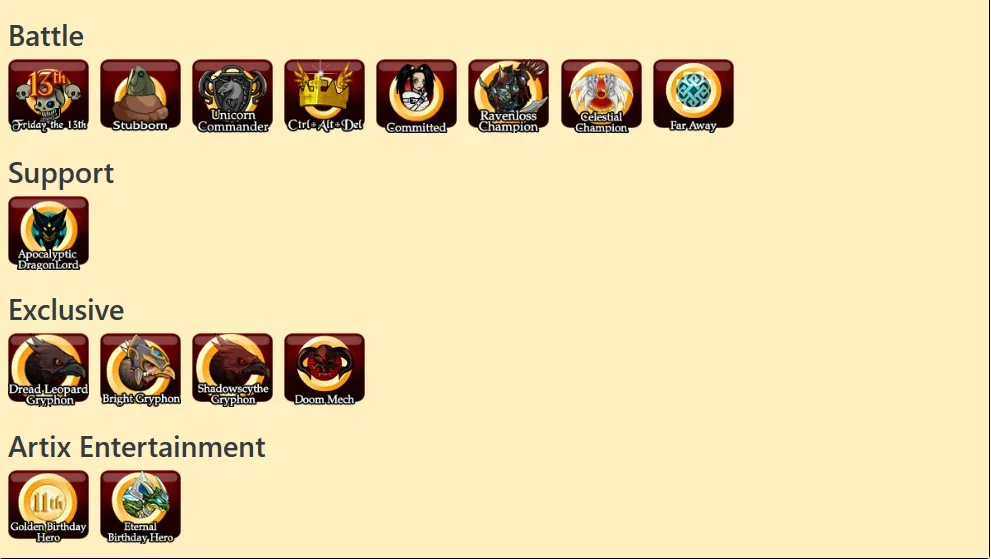991x559 pixels.
Task: Click the Battle section heading
Action: pos(46,36)
